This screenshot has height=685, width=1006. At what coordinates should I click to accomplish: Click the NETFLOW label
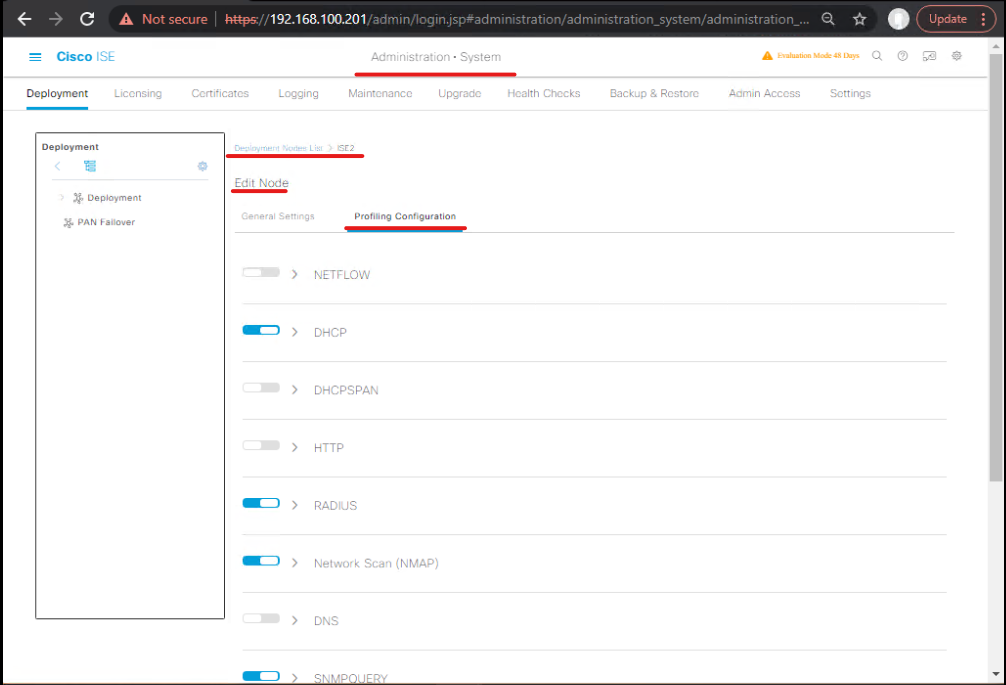342,275
